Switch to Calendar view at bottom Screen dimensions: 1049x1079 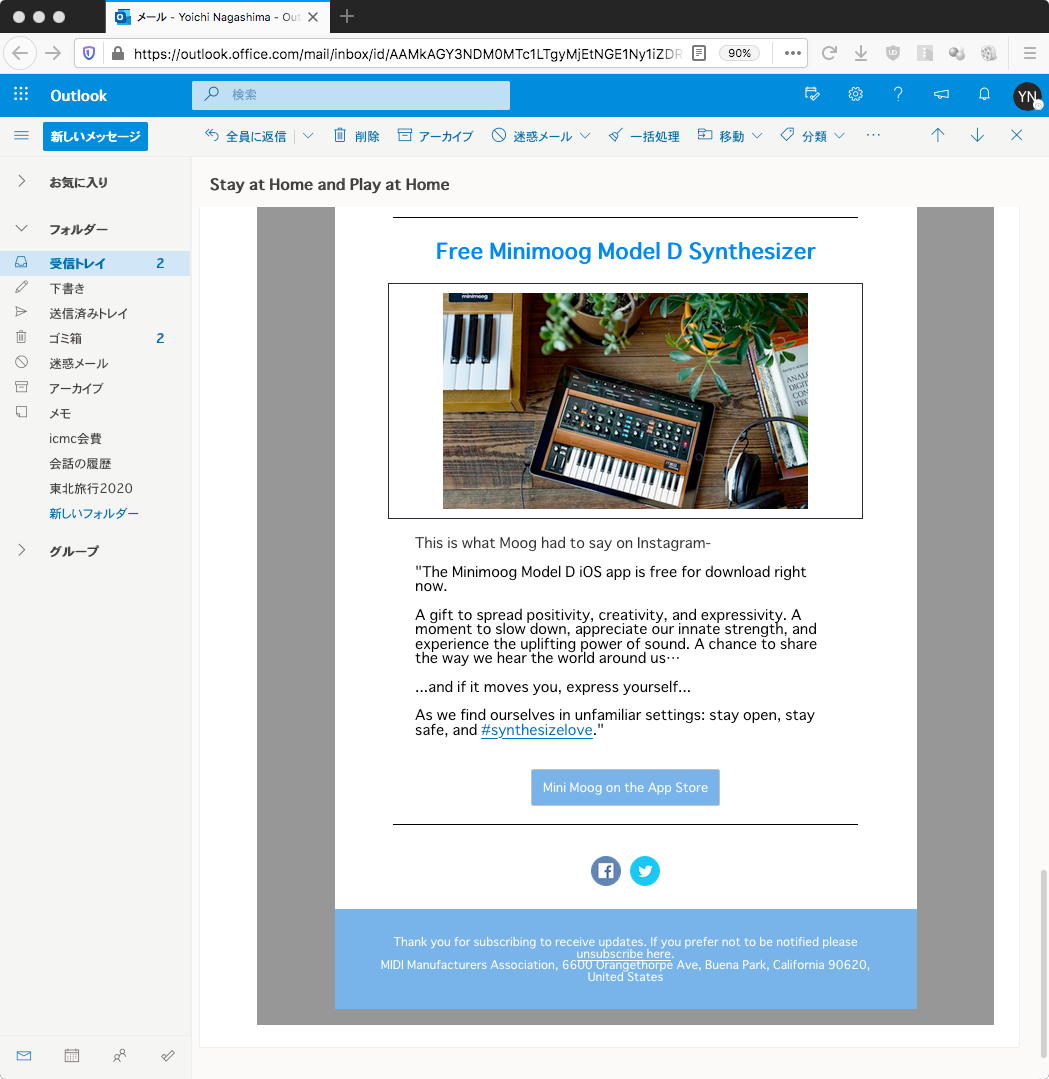[x=72, y=1055]
